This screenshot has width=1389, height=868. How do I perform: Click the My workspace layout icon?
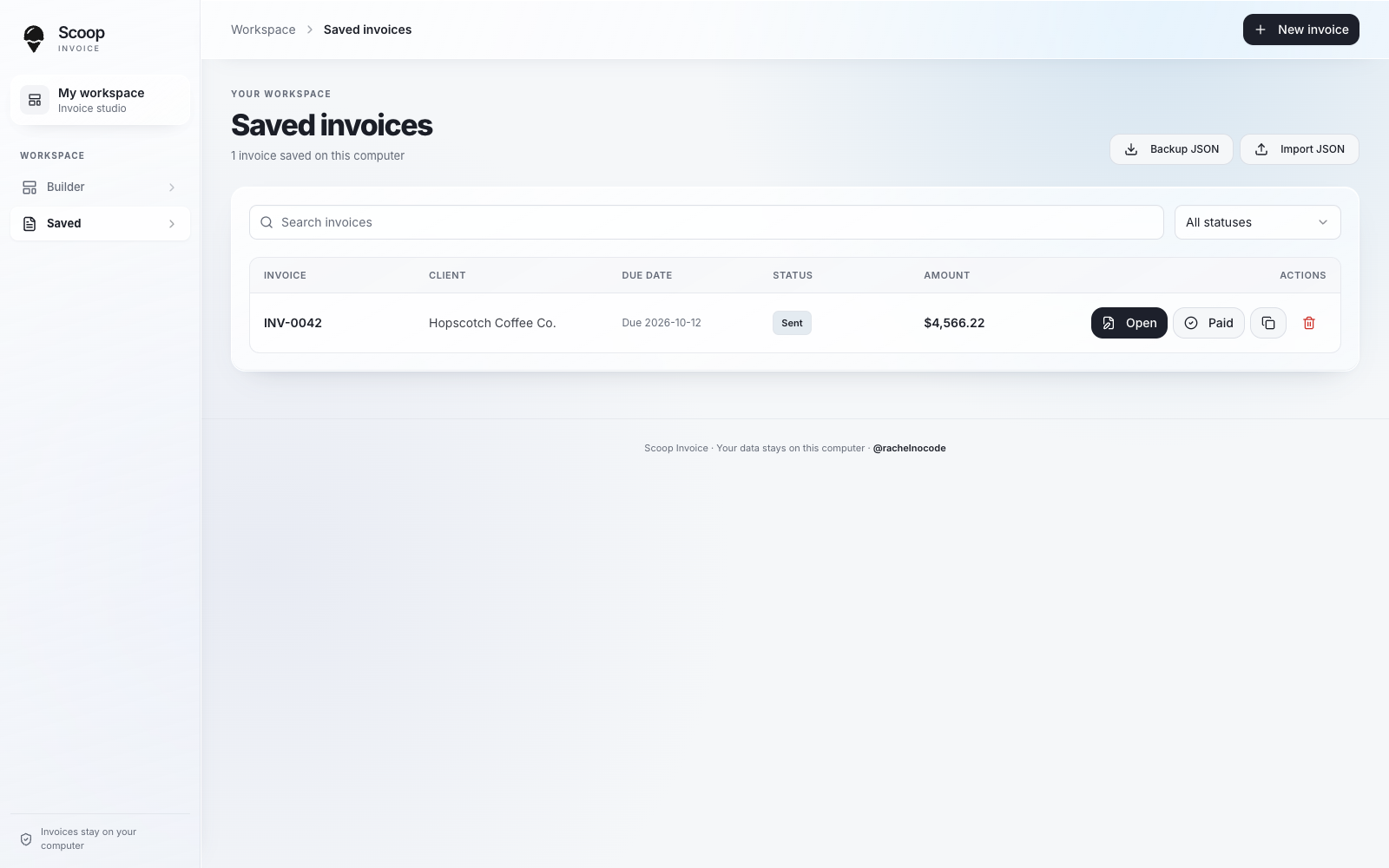click(35, 100)
